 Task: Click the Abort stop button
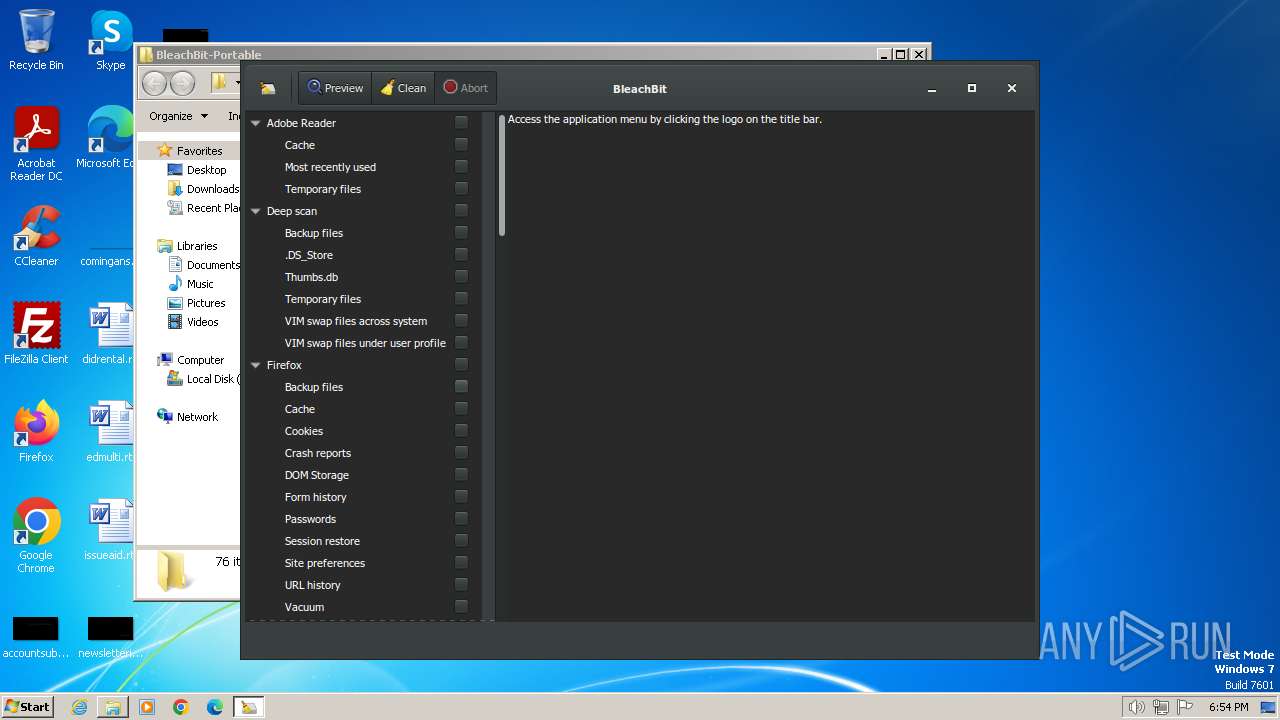pos(465,88)
